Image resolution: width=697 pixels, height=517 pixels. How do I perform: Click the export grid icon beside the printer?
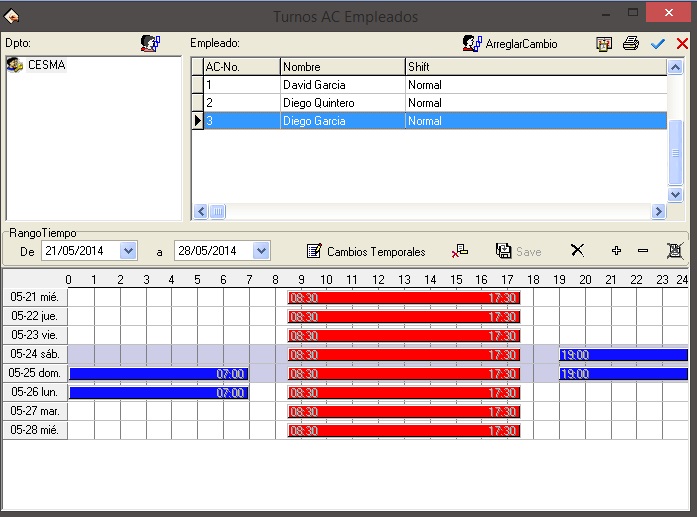click(604, 44)
